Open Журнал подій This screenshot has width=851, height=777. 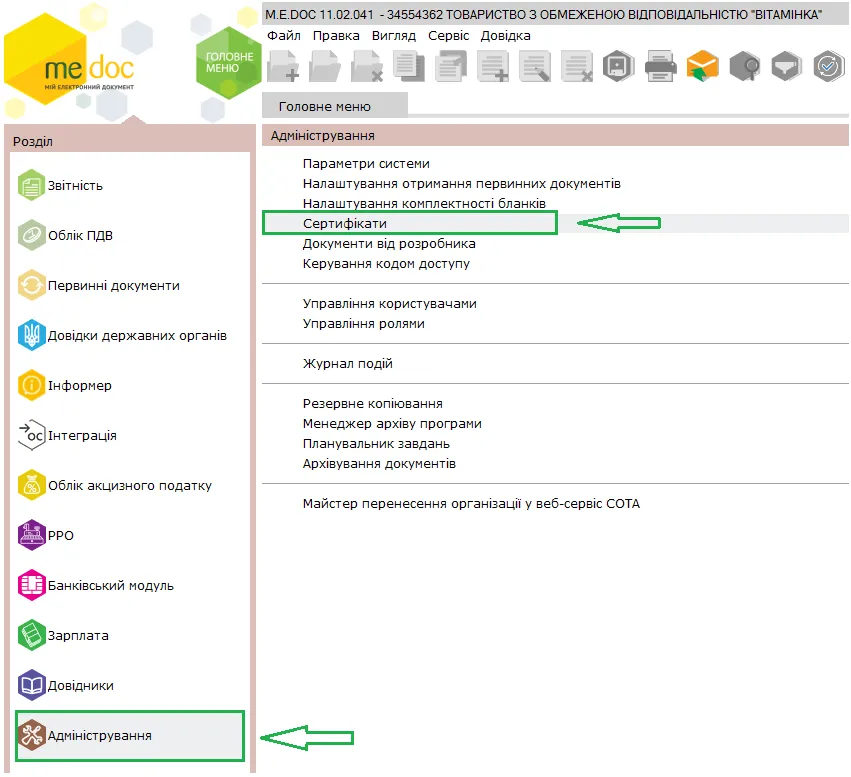pyautogui.click(x=348, y=364)
